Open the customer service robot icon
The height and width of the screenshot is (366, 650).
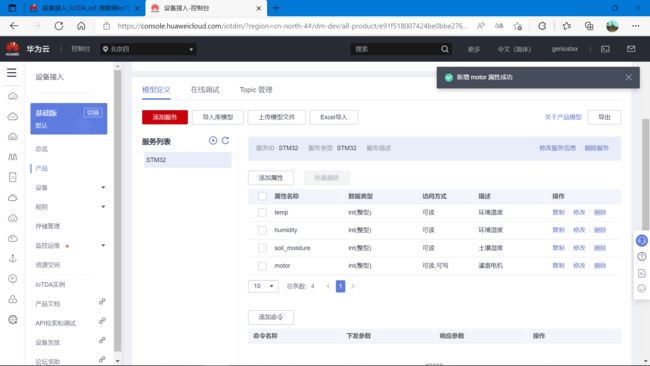pos(642,240)
